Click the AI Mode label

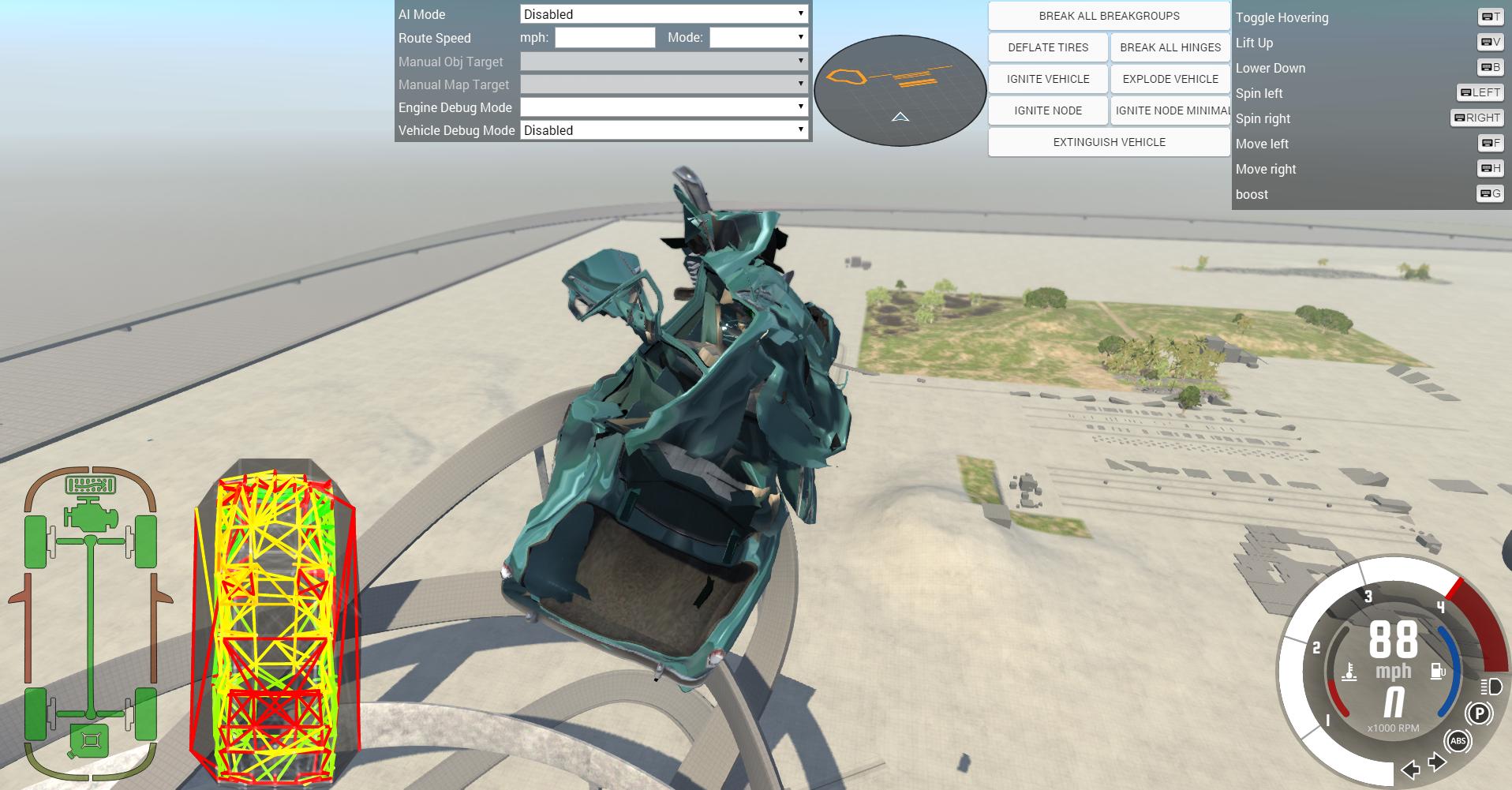point(421,14)
